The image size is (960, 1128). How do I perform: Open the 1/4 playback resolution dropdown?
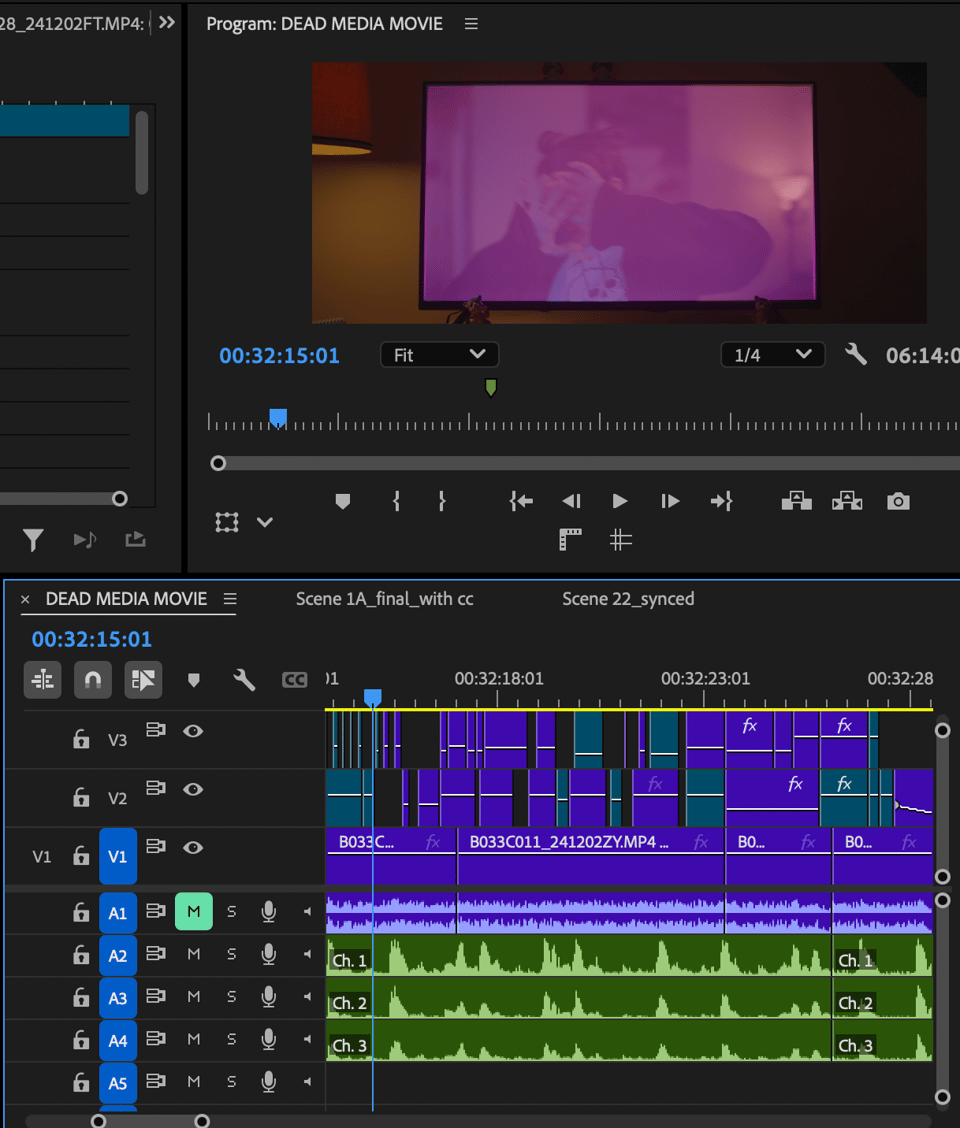tap(772, 355)
